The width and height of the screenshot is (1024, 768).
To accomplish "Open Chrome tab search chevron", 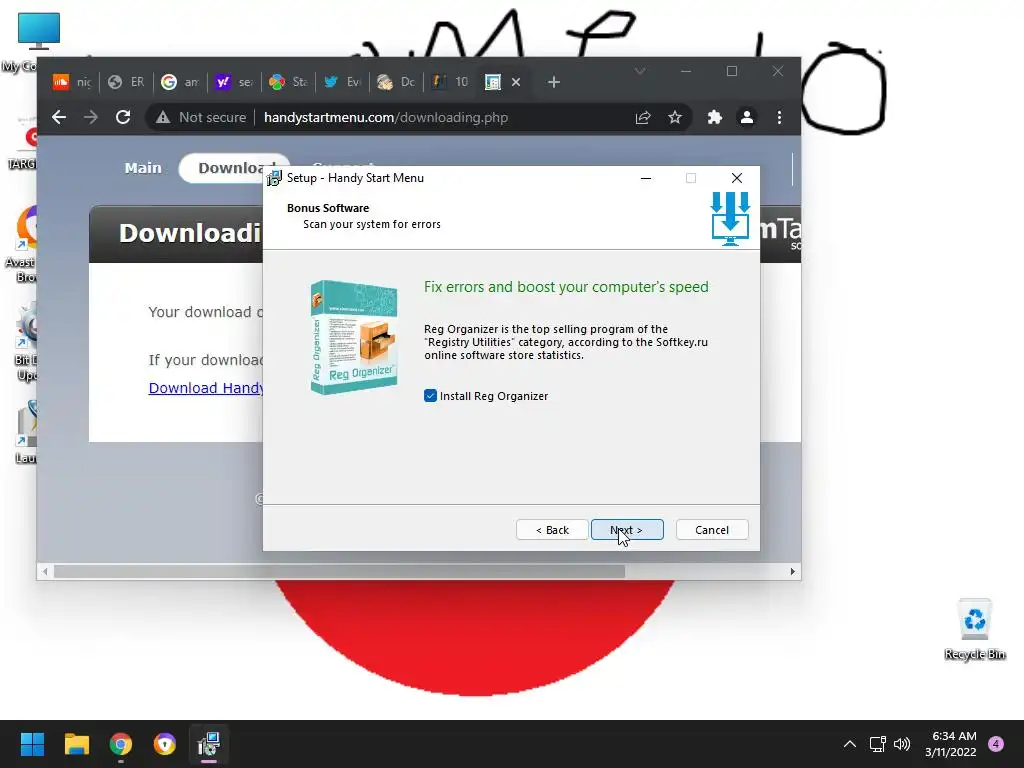I will (x=640, y=71).
